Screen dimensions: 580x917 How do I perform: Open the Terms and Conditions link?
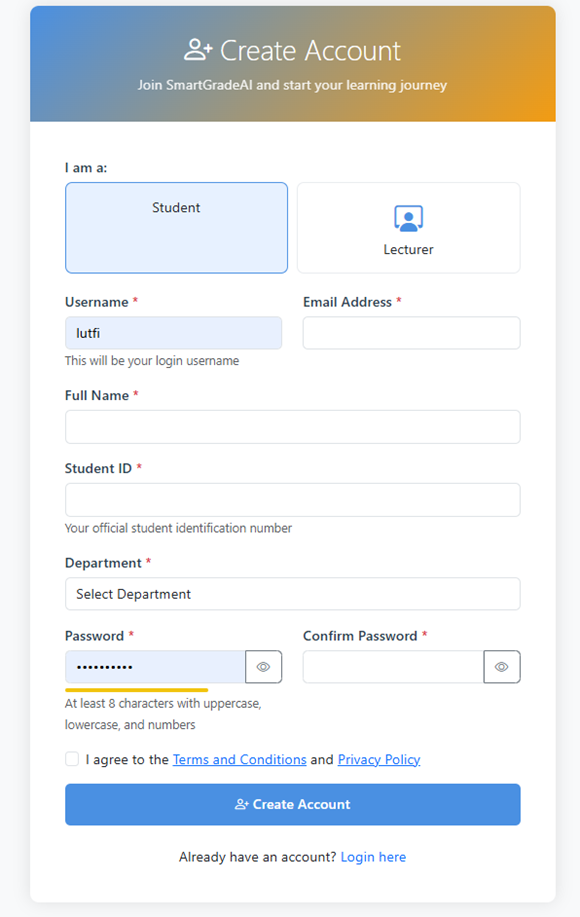[x=239, y=759]
